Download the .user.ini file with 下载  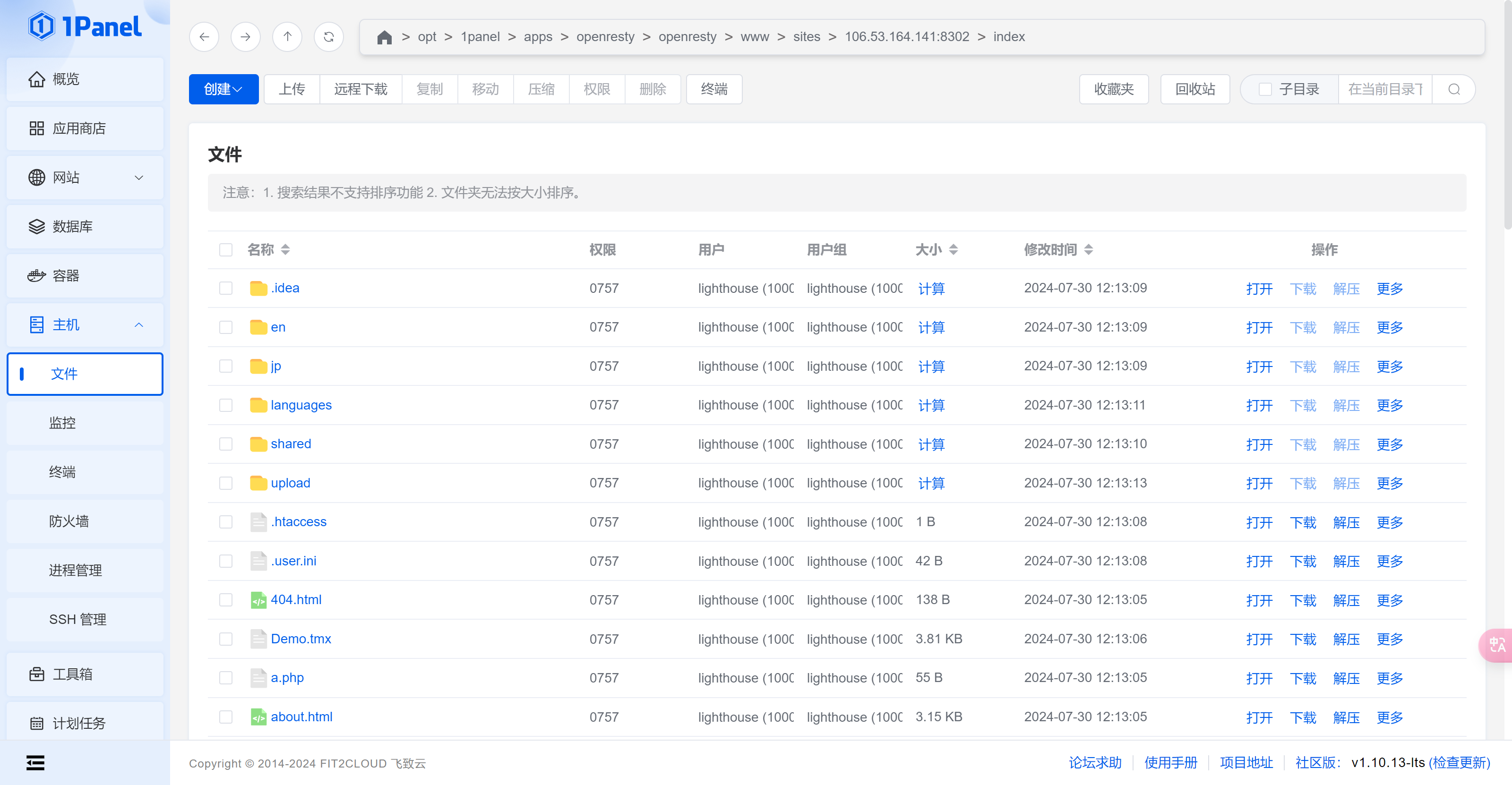point(1303,561)
